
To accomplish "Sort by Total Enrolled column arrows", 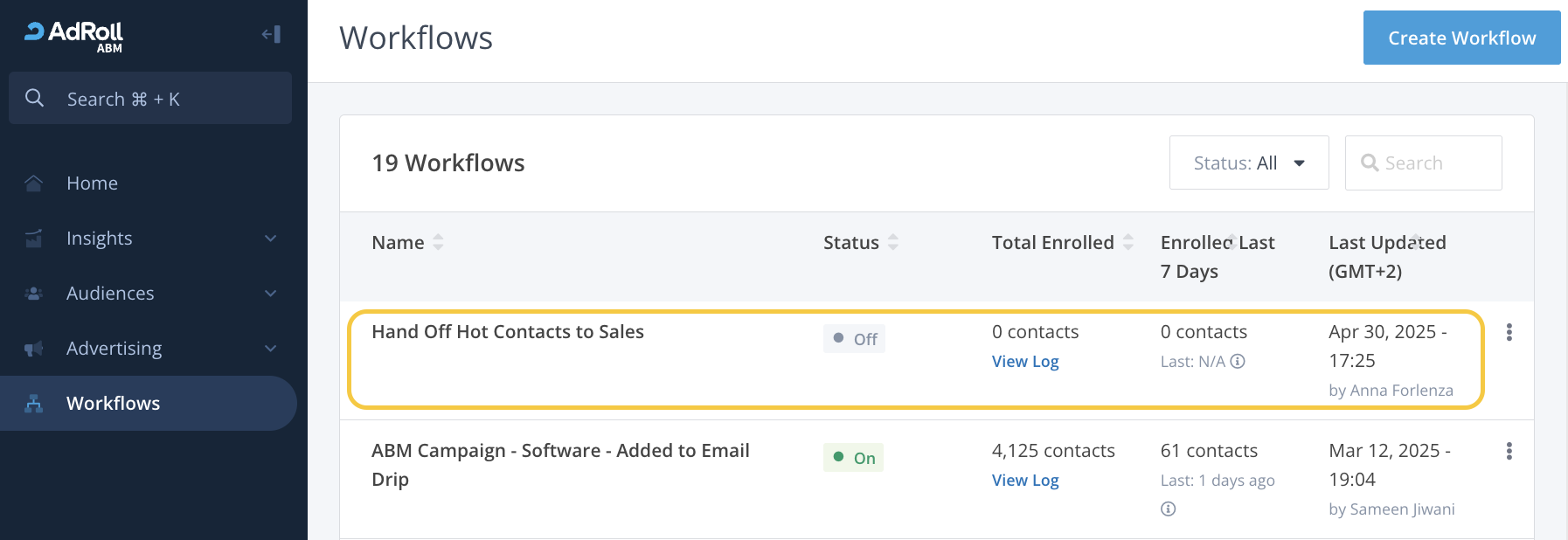I will tap(1127, 242).
